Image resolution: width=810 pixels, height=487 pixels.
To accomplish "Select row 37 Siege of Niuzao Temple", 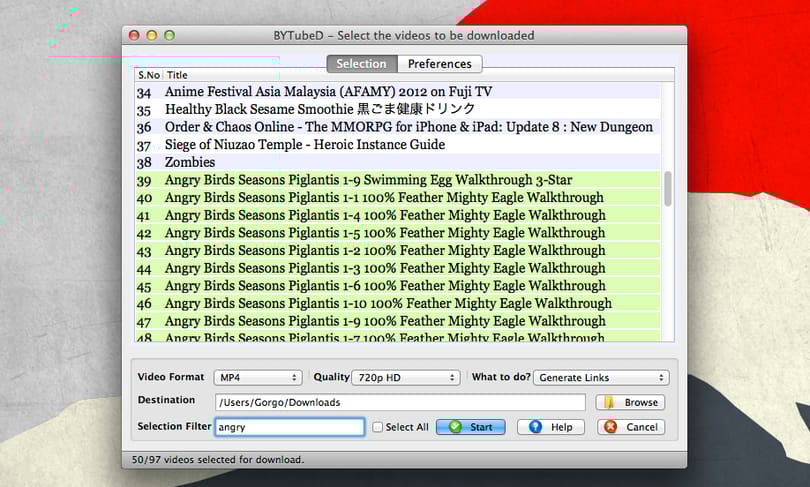I will (398, 145).
